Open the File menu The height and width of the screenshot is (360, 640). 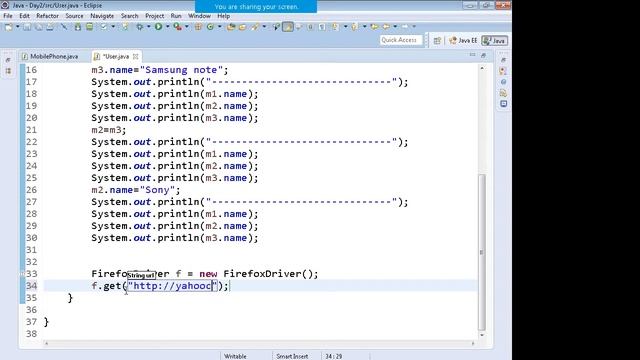8,16
